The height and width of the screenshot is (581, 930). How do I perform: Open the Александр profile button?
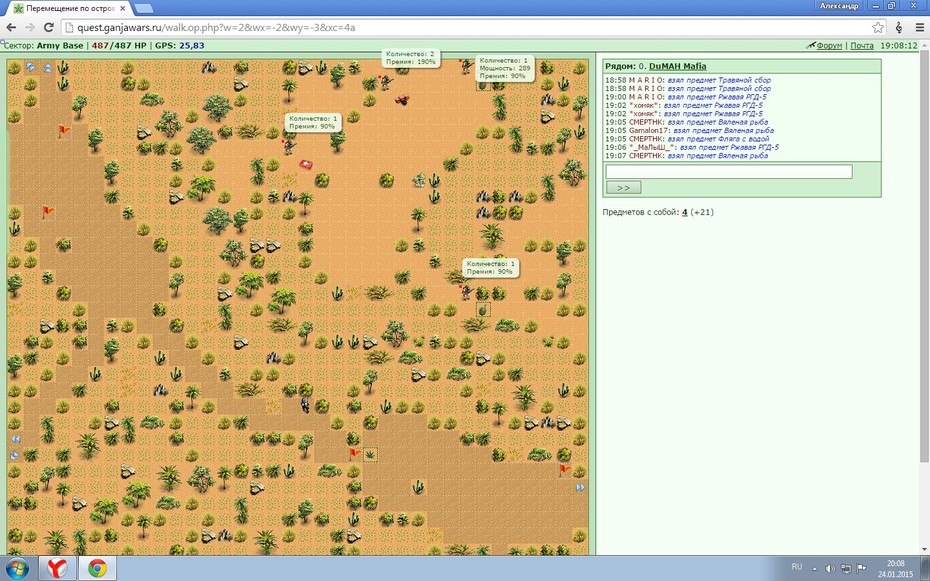pyautogui.click(x=839, y=5)
